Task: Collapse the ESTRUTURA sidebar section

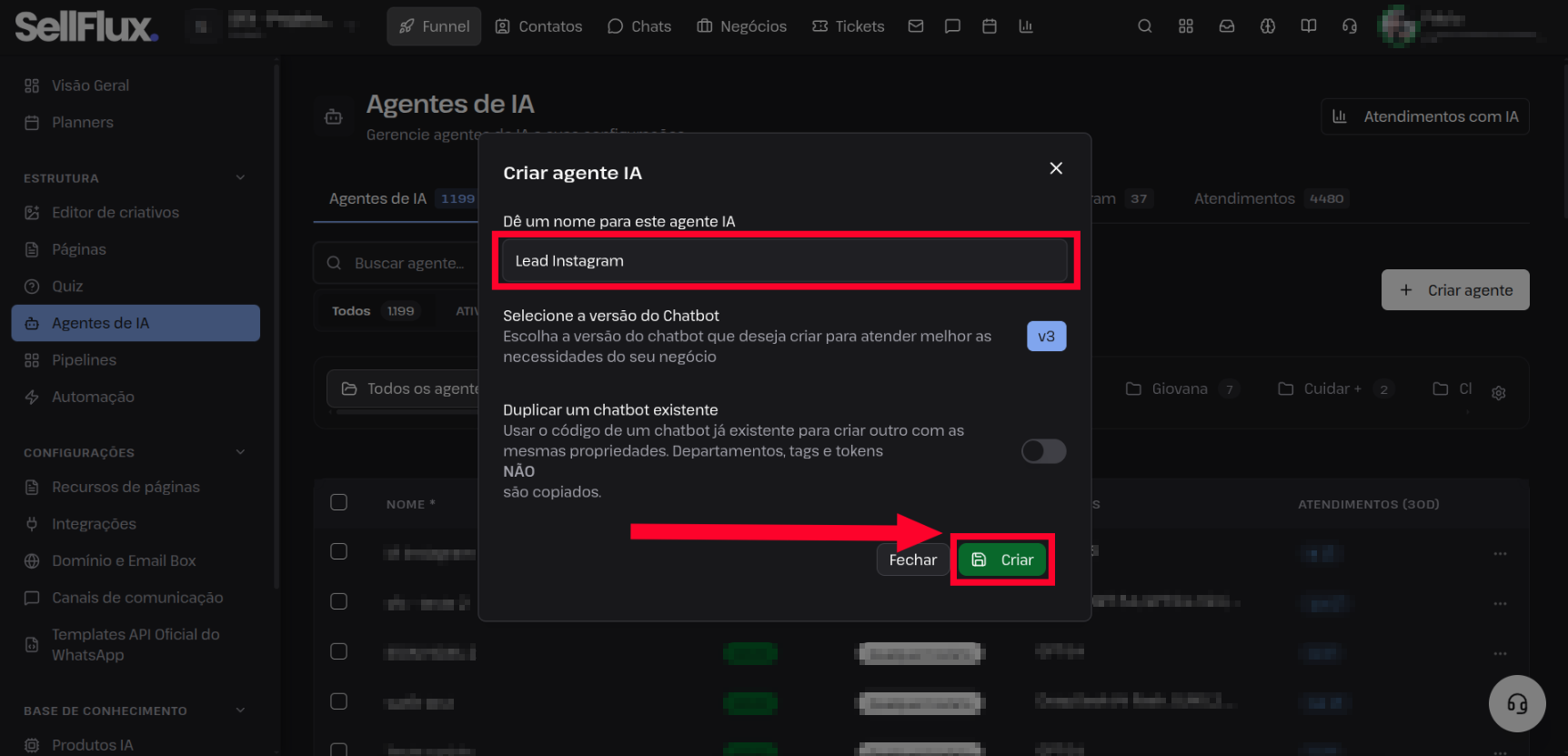Action: point(240,177)
